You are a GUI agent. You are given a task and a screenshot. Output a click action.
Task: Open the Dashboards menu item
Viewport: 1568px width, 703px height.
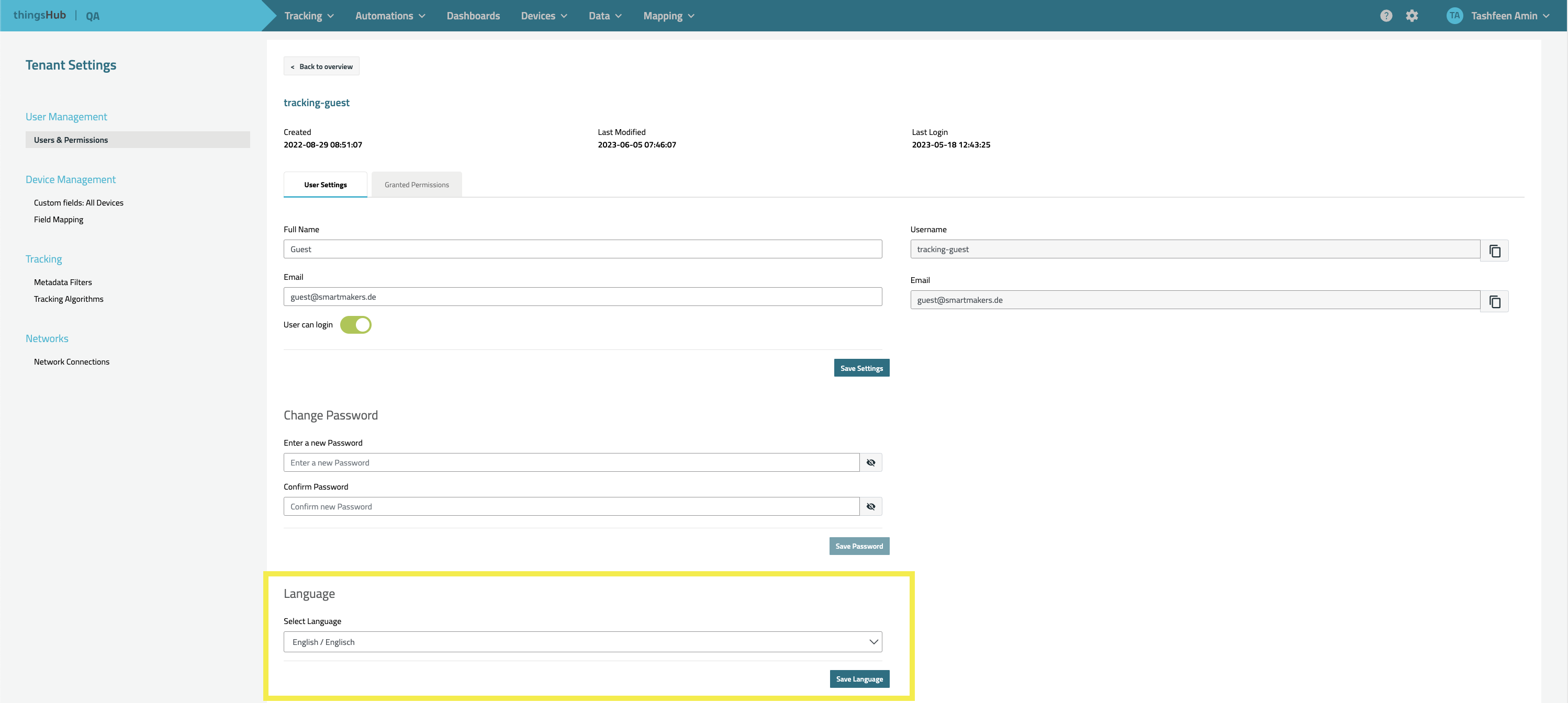473,16
